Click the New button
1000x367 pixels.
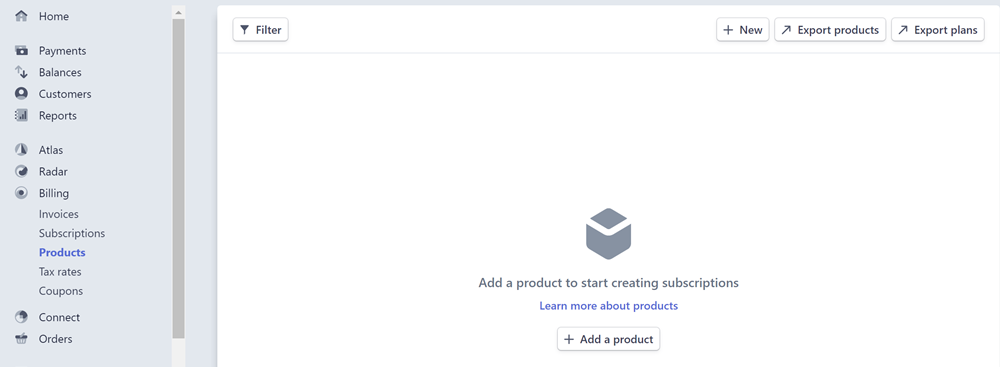coord(743,30)
